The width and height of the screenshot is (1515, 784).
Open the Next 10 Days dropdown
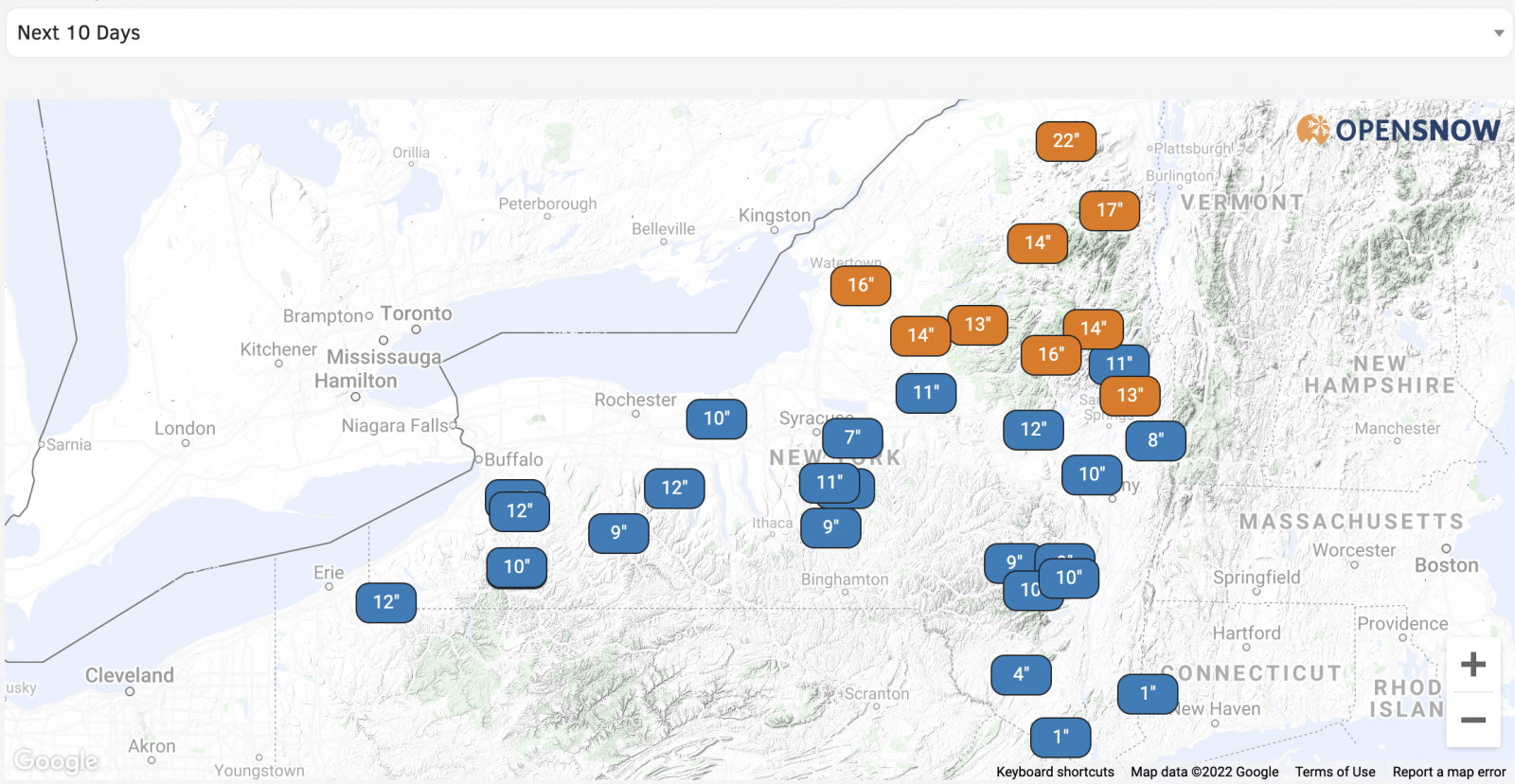coord(757,33)
